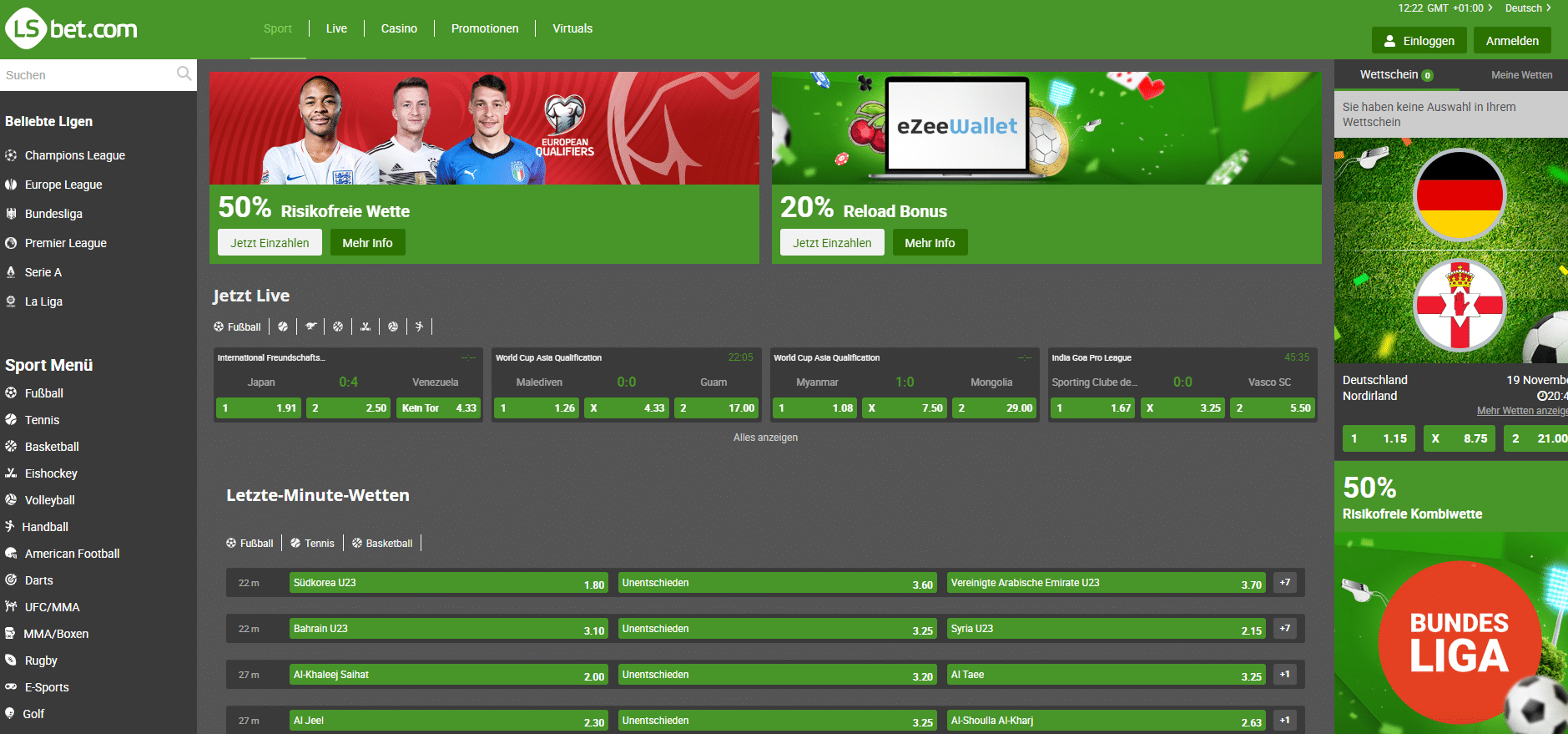This screenshot has width=1568, height=734.
Task: Expand +7 more bets for Südkorea U23
Action: point(1285,583)
